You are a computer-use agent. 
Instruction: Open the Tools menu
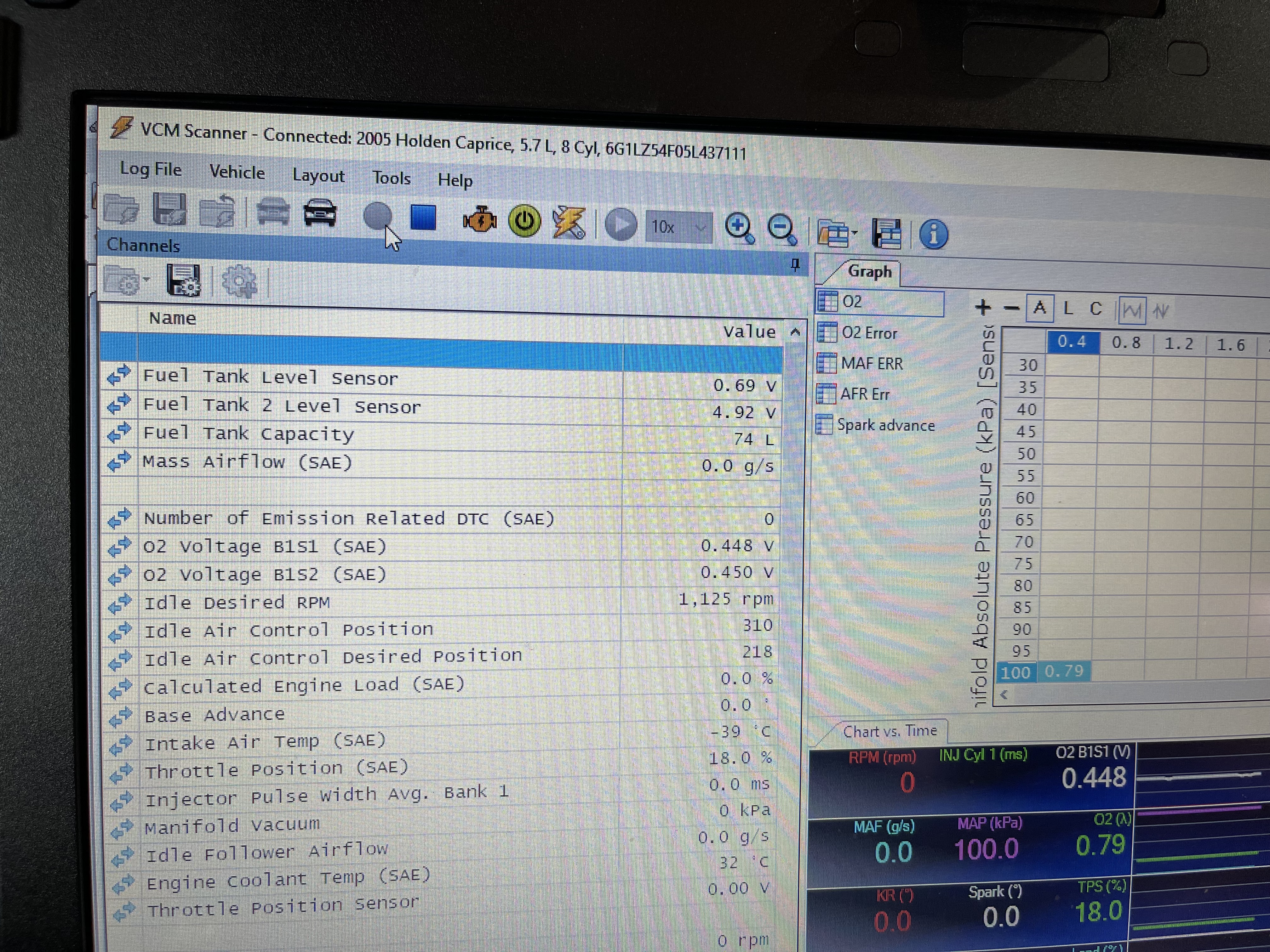tap(392, 178)
